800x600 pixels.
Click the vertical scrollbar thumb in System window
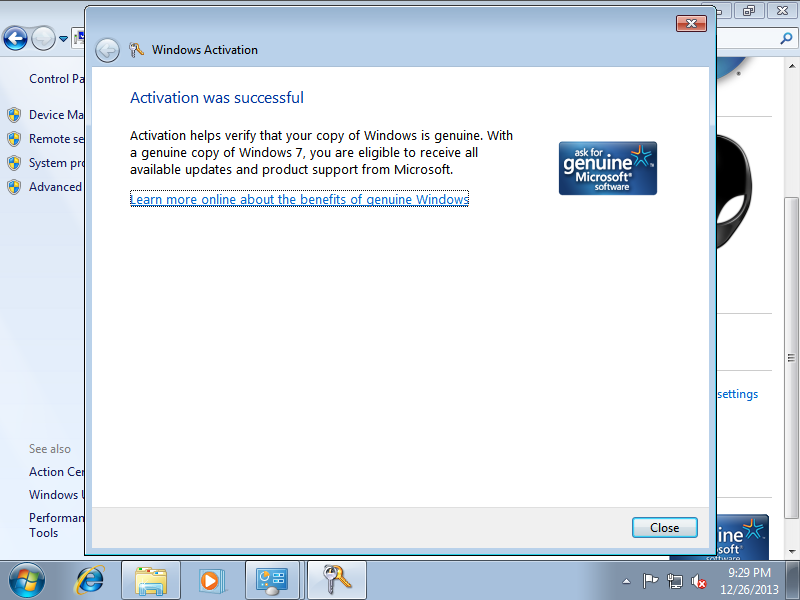[792, 357]
